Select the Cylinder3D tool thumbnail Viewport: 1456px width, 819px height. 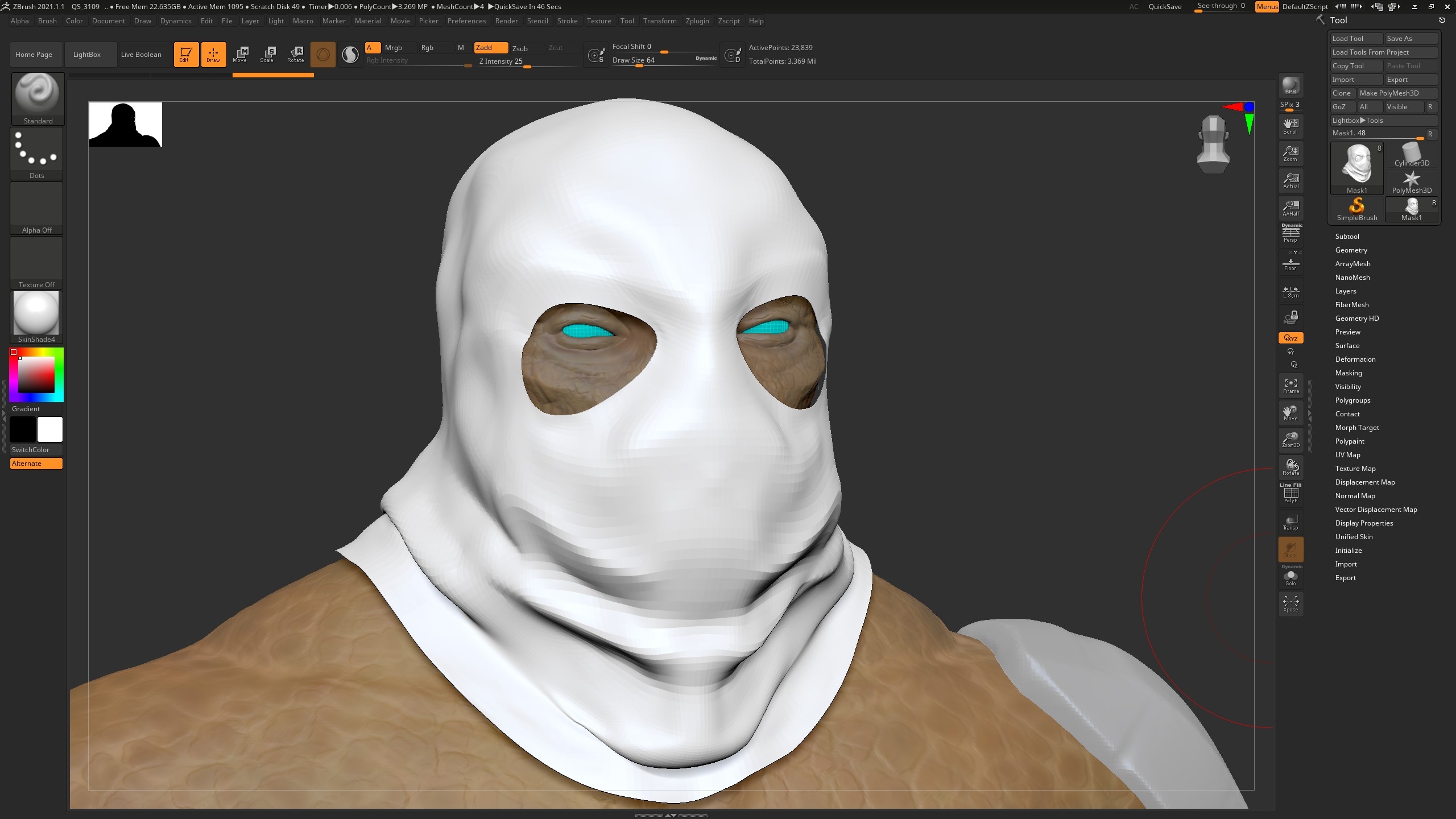(1411, 155)
